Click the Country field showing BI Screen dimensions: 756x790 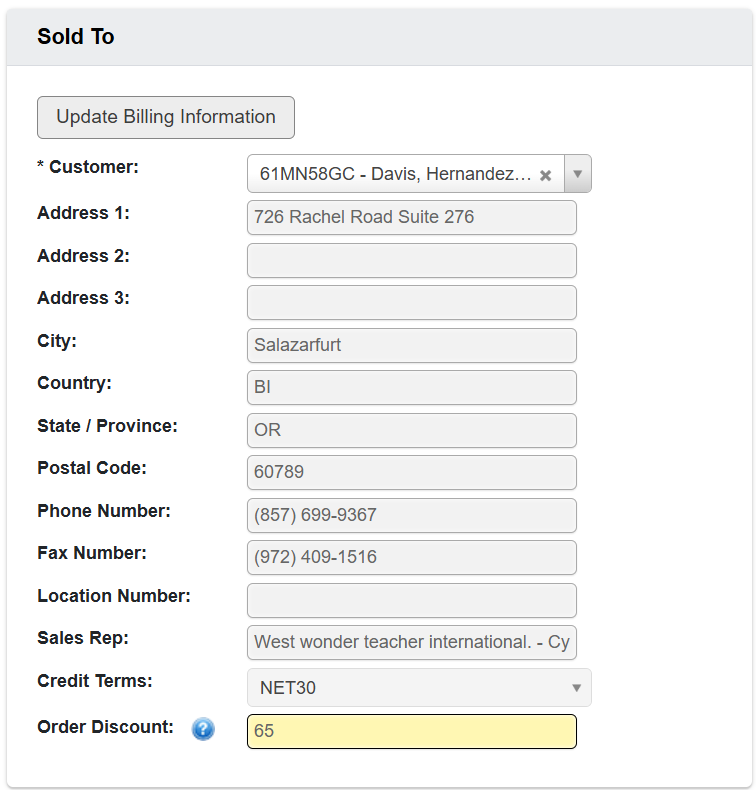pyautogui.click(x=411, y=387)
